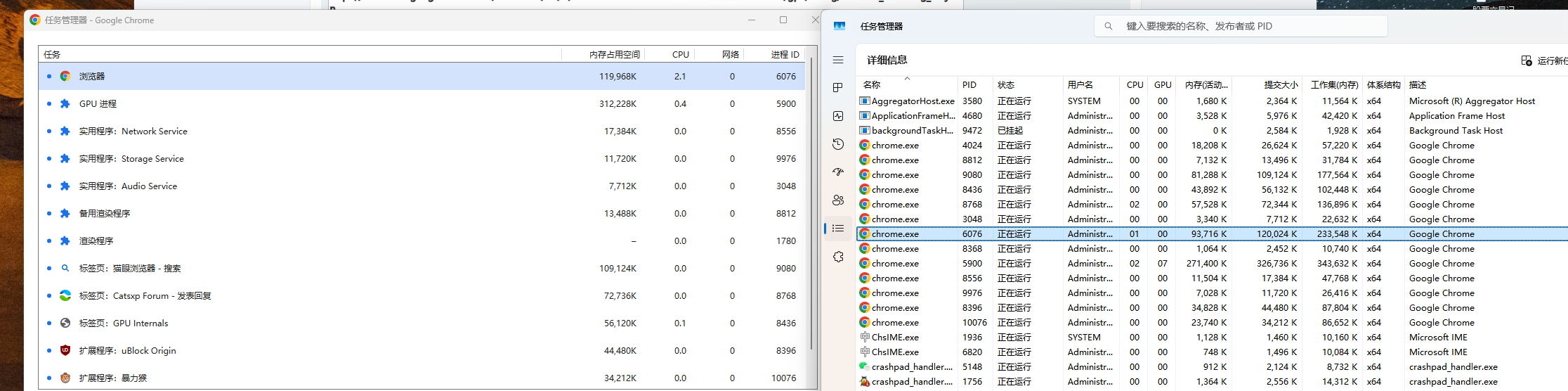
Task: Click the magnifier icon in the Task Manager search box
Action: [x=1109, y=26]
